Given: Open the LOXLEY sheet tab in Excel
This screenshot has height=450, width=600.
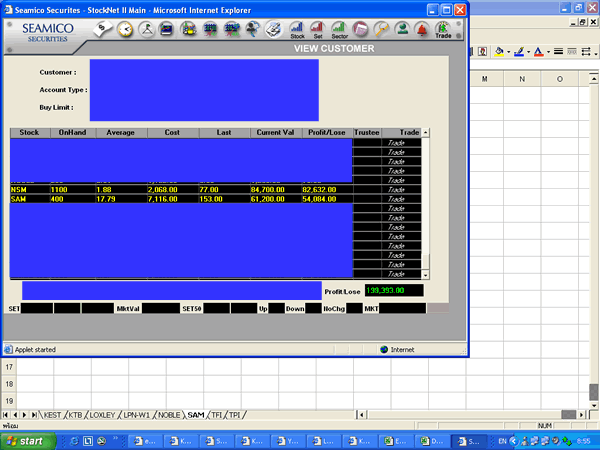Looking at the screenshot, I should [102, 415].
